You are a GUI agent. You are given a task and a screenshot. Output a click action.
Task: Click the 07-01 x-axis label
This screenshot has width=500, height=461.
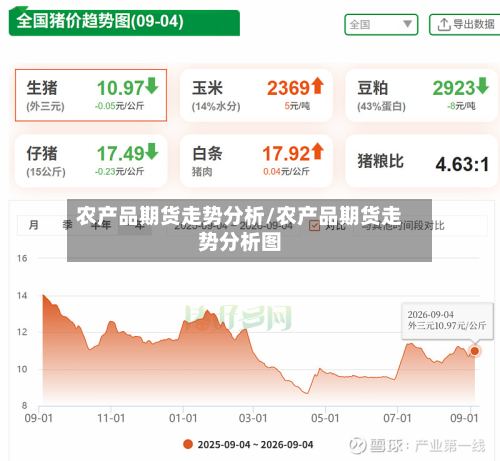pos(397,418)
